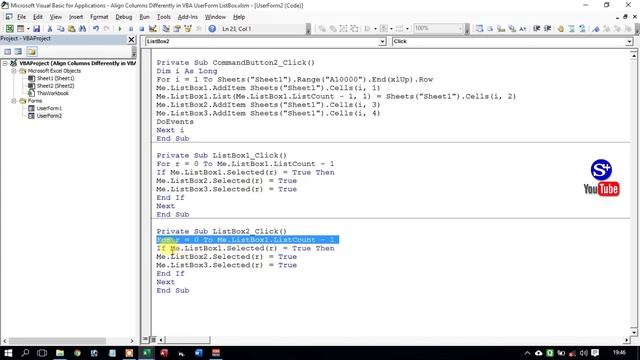Paste from clipboard using toolbar icon
Viewport: 640px width, 360px height.
(71, 29)
